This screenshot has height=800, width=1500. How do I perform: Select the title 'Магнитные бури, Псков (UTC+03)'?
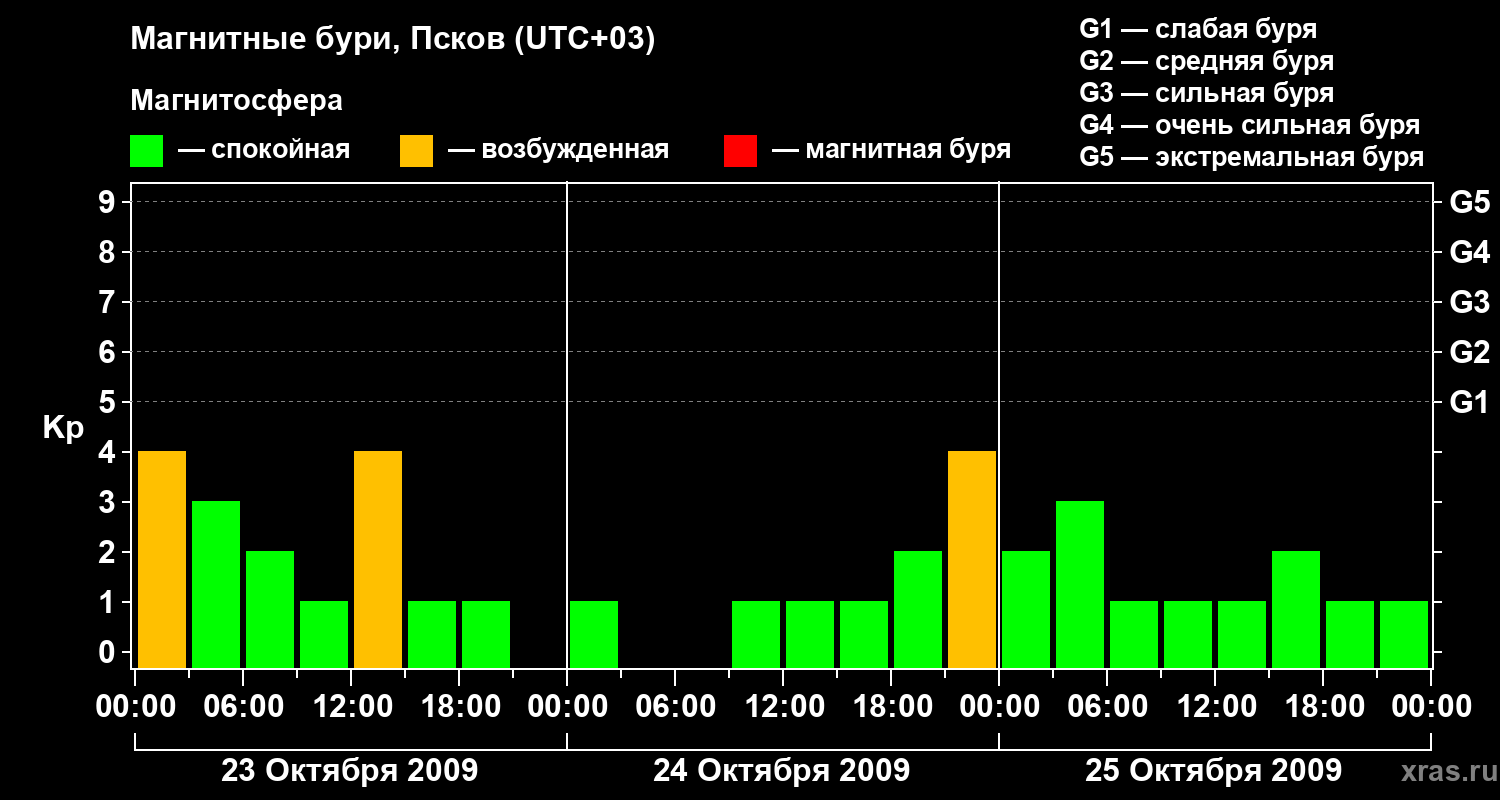click(393, 40)
